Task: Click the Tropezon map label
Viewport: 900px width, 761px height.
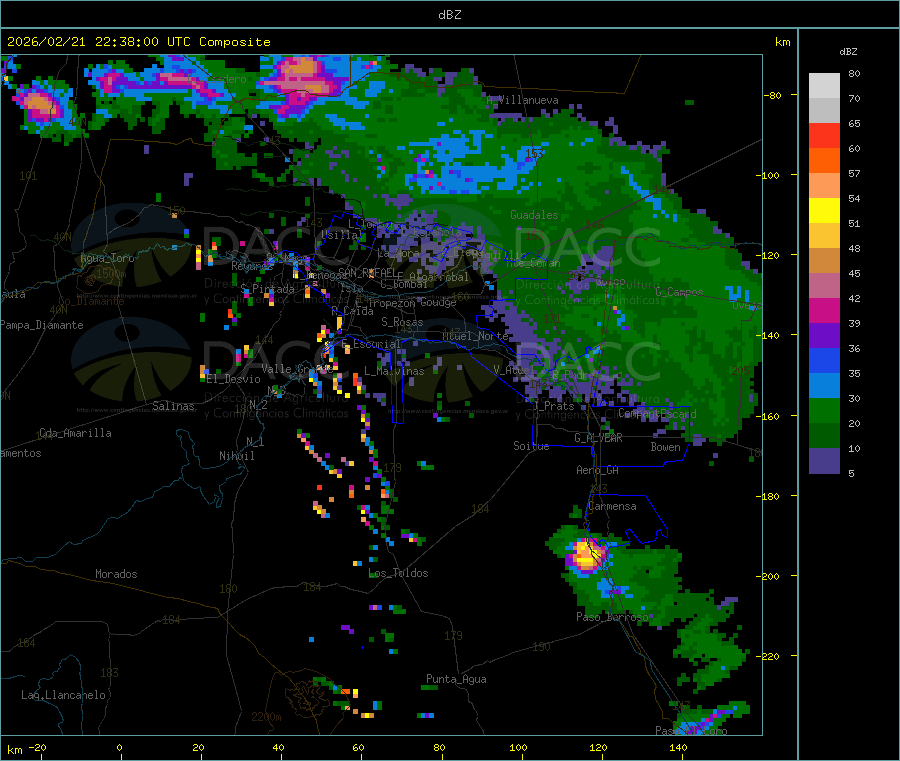Action: (x=392, y=303)
